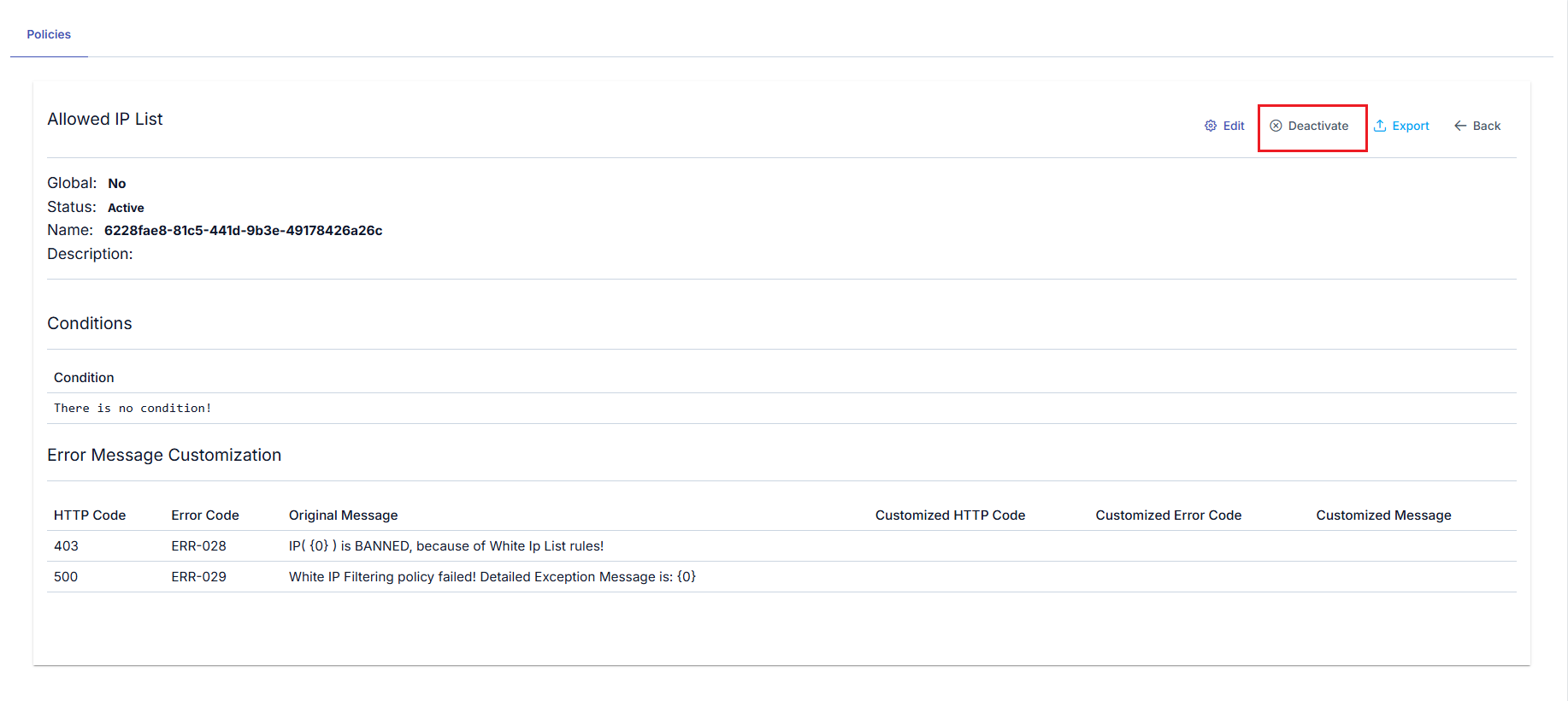
Task: Select the policy name 6228fae8-81c5 value
Action: (x=244, y=230)
